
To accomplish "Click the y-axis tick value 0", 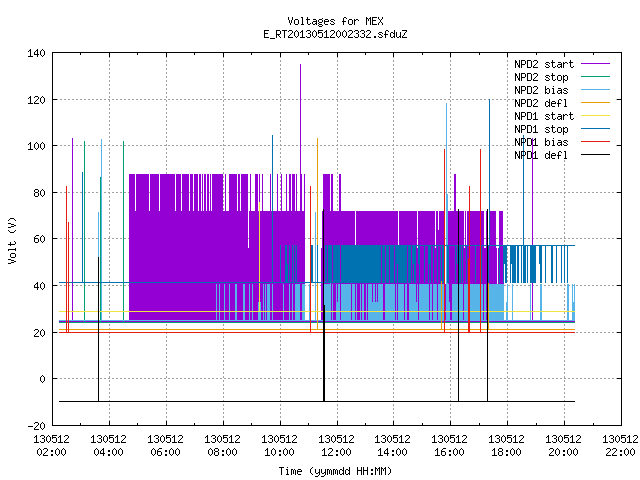I will (42, 379).
